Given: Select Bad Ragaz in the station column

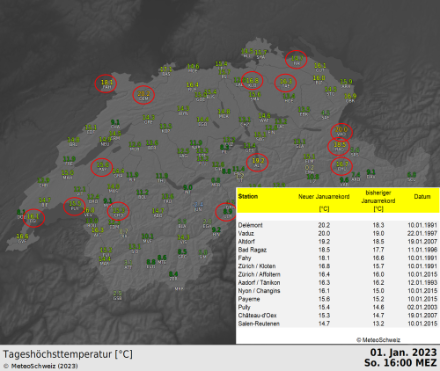Looking at the screenshot, I should pos(252,250).
